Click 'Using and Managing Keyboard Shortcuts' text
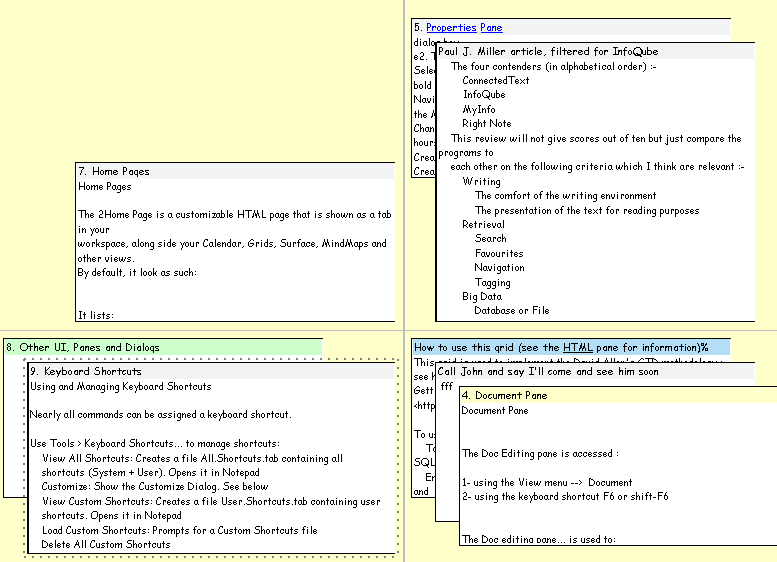Viewport: 777px width, 562px height. click(x=121, y=387)
